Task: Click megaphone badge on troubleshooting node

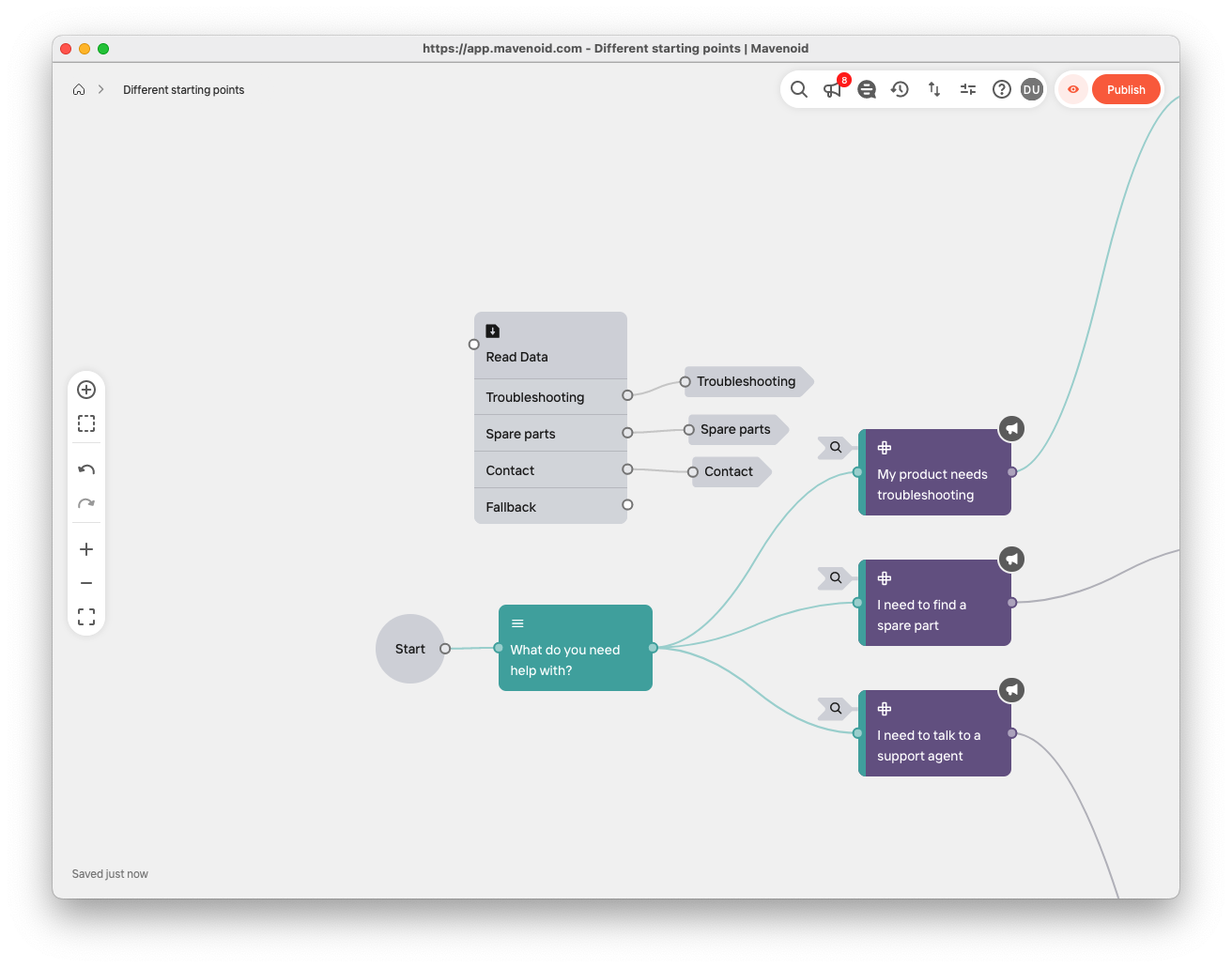Action: pos(1011,429)
